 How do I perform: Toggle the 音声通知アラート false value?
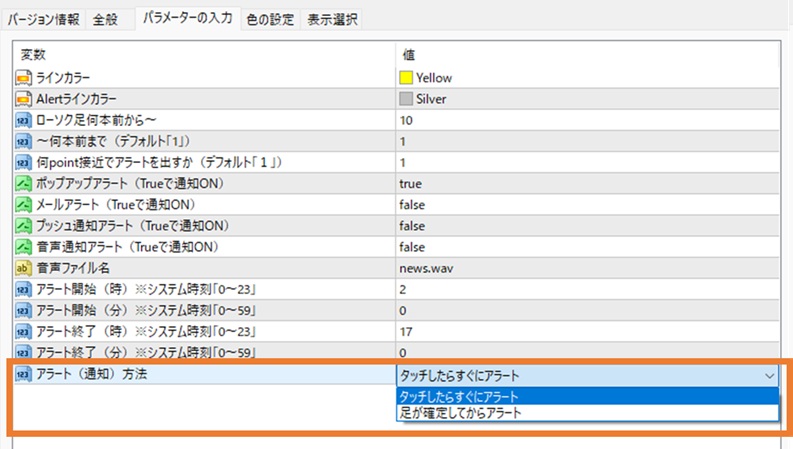[x=412, y=247]
